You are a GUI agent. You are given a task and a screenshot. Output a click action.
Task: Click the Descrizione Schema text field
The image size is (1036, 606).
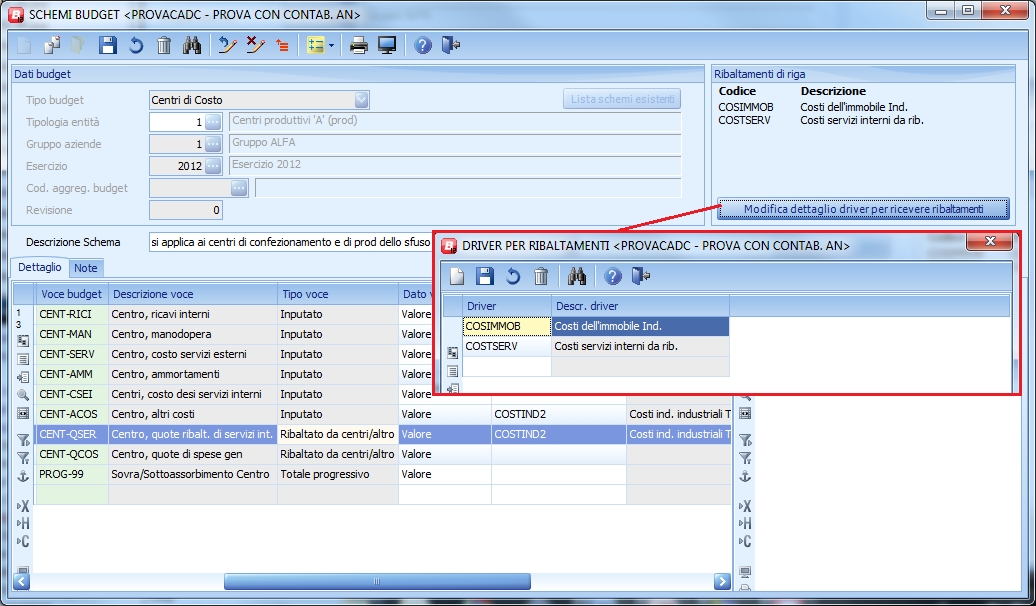[x=291, y=242]
